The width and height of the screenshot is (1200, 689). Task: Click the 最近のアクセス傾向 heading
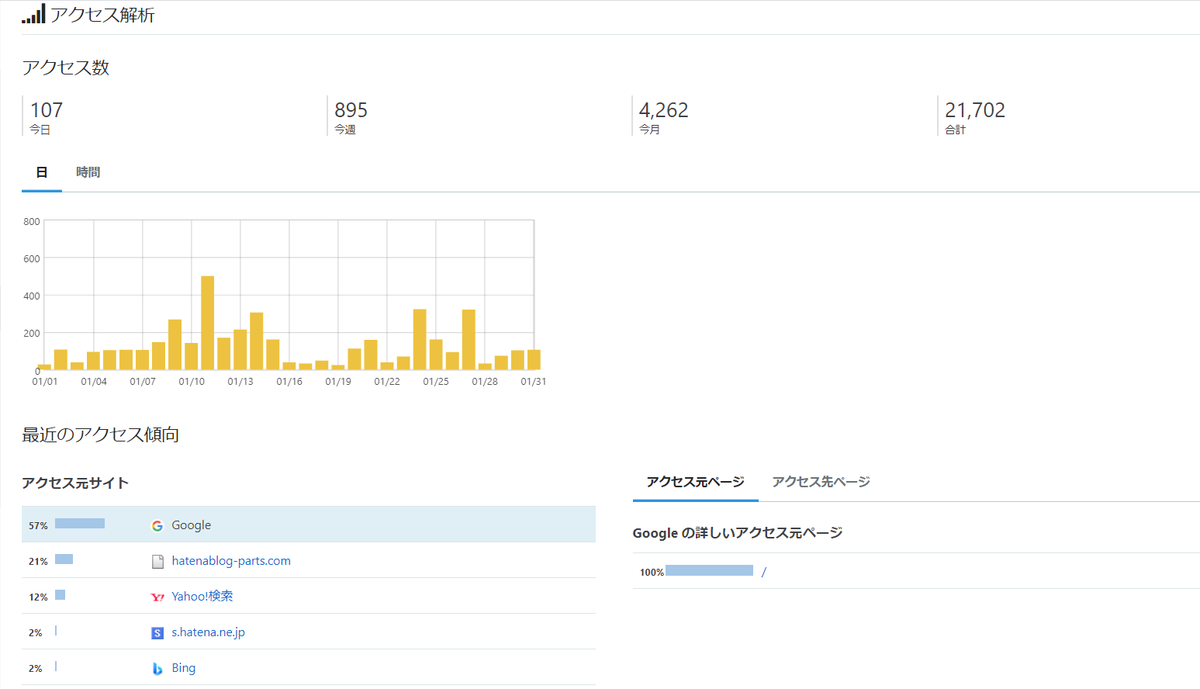pos(100,435)
